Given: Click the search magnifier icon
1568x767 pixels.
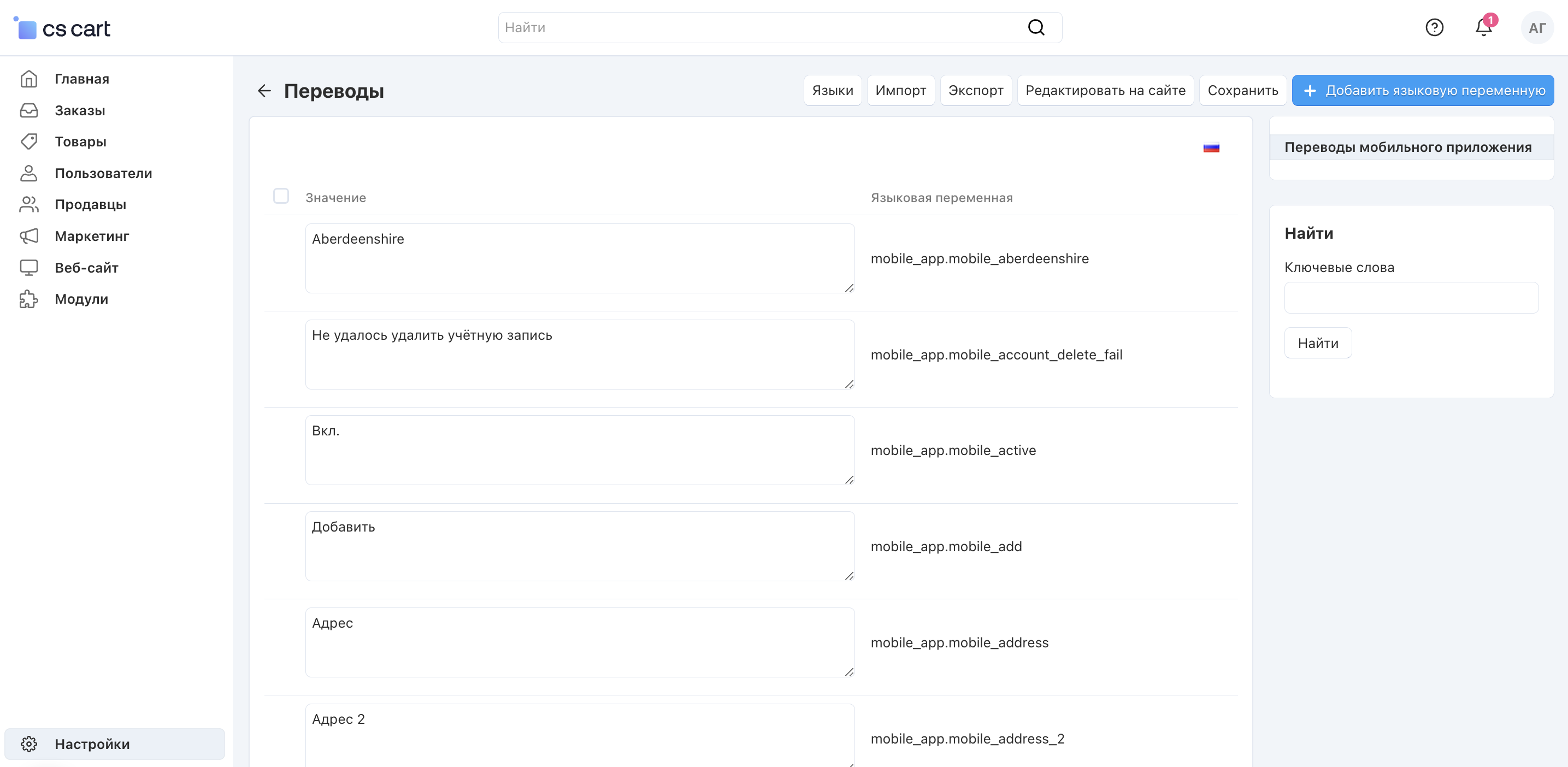Looking at the screenshot, I should (x=1036, y=27).
